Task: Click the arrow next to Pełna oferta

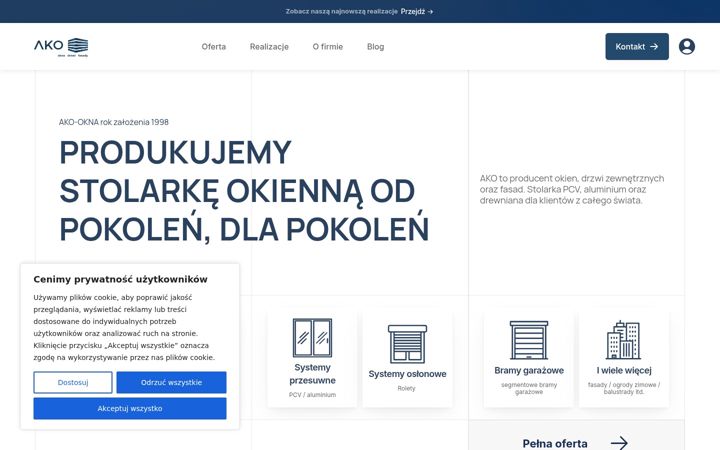Action: [x=619, y=443]
